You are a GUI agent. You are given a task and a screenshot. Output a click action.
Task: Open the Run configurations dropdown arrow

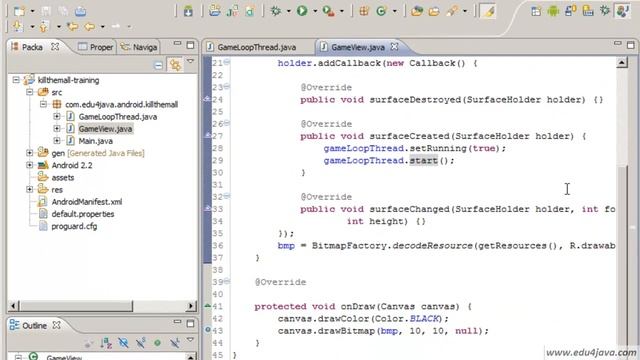315,11
